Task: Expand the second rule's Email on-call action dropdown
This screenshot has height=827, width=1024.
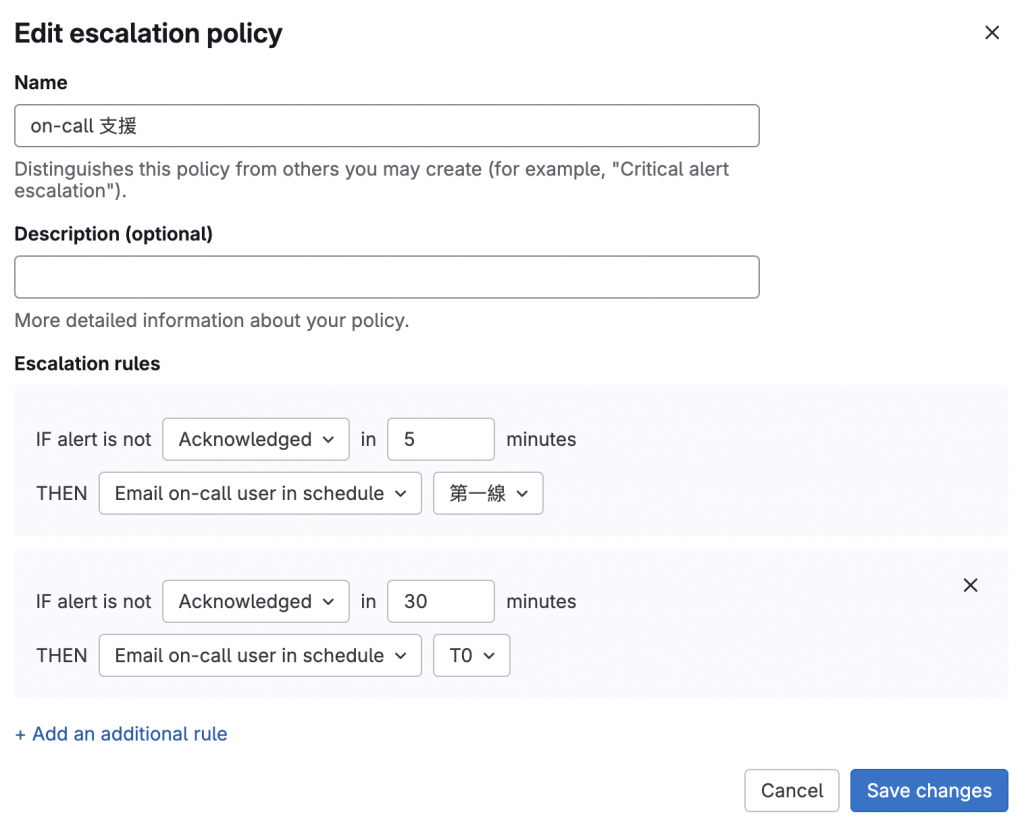Action: (260, 655)
